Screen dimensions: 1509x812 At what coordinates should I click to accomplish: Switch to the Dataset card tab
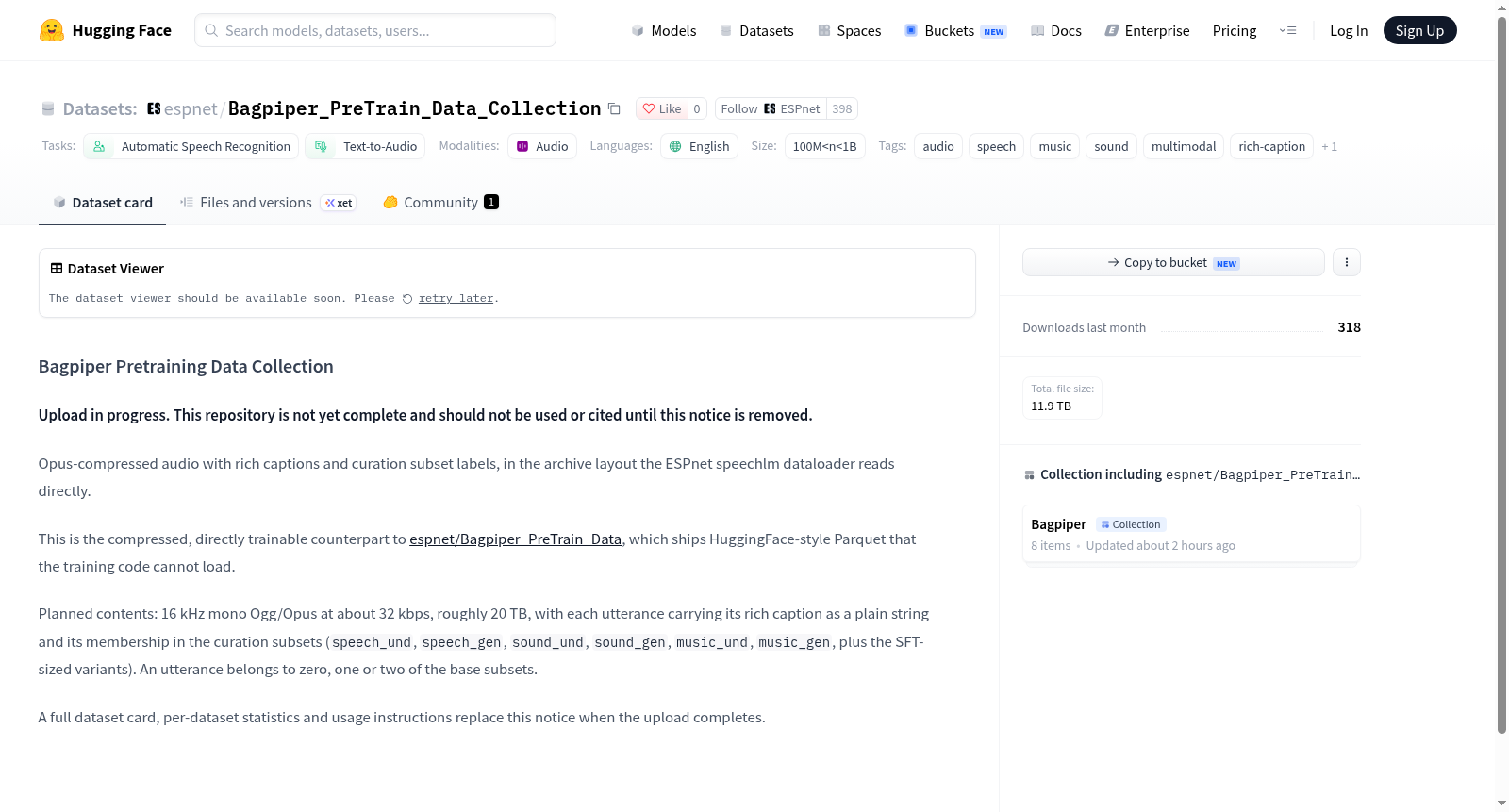pos(102,202)
